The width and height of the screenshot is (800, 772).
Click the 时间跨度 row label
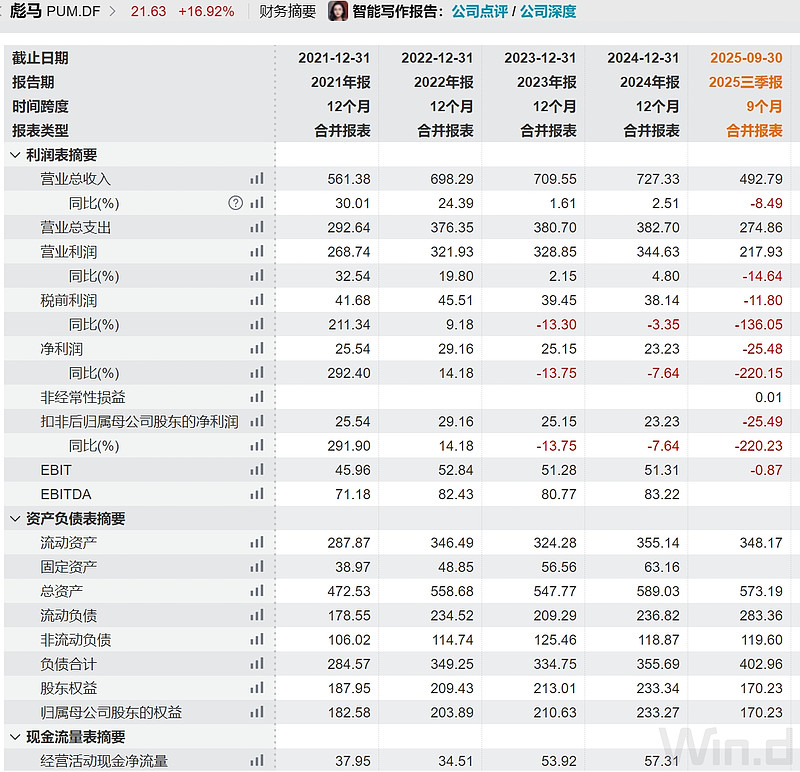pyautogui.click(x=40, y=106)
